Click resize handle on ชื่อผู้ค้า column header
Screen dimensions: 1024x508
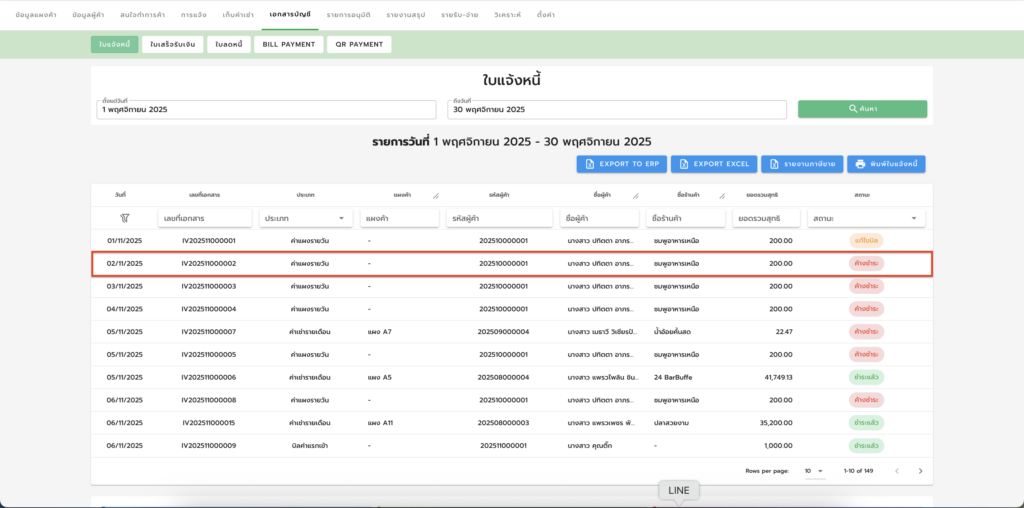[x=634, y=196]
